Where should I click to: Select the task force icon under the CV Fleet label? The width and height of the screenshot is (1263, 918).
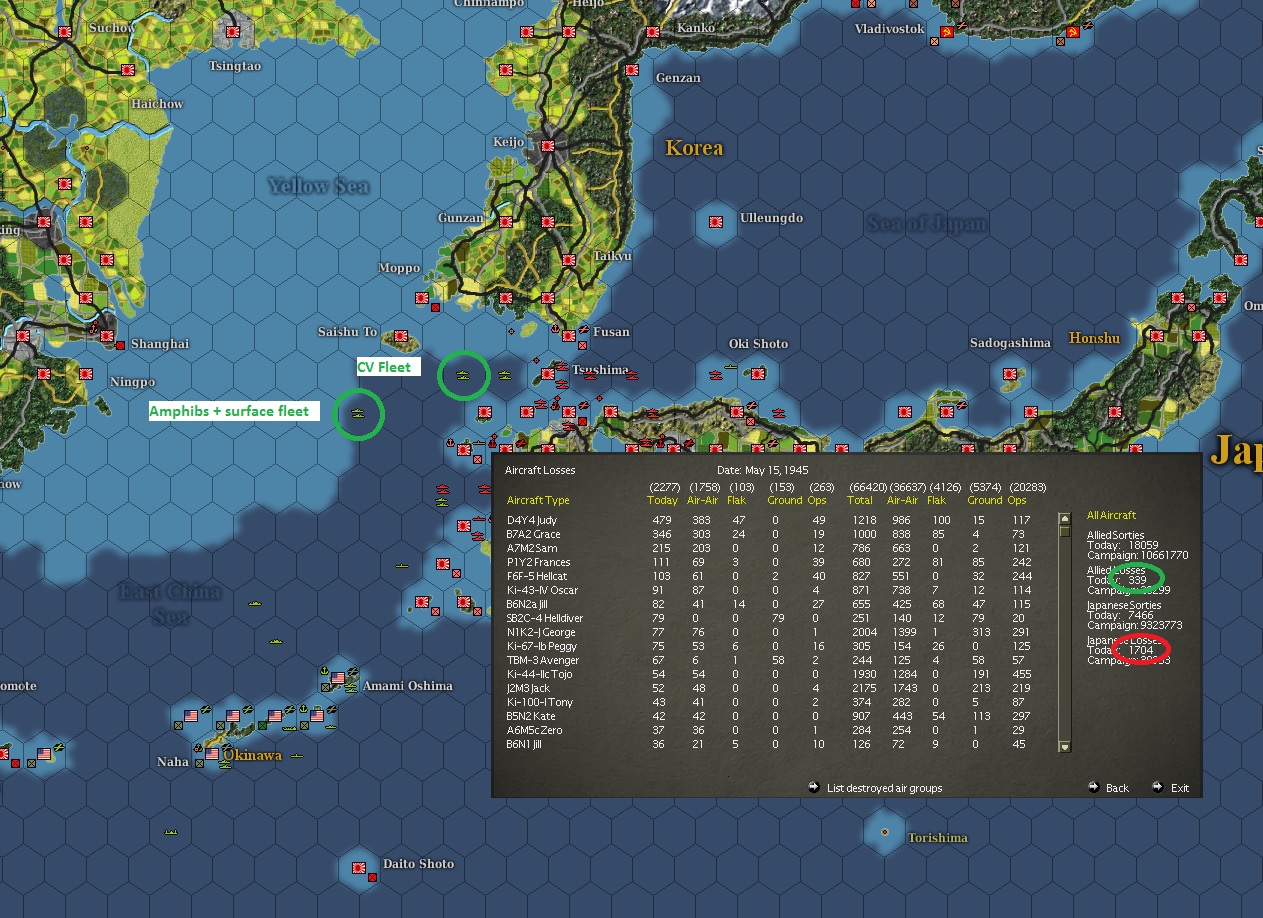click(463, 375)
